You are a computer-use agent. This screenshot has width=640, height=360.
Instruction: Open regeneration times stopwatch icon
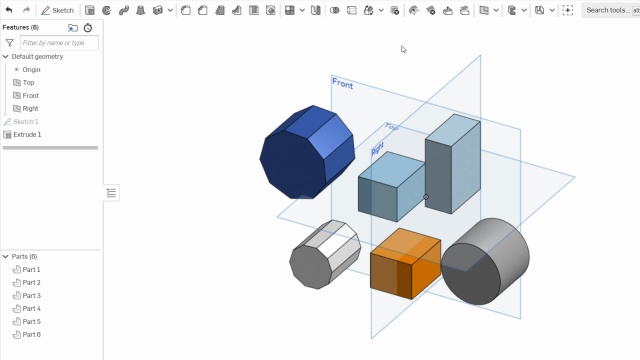(x=88, y=28)
